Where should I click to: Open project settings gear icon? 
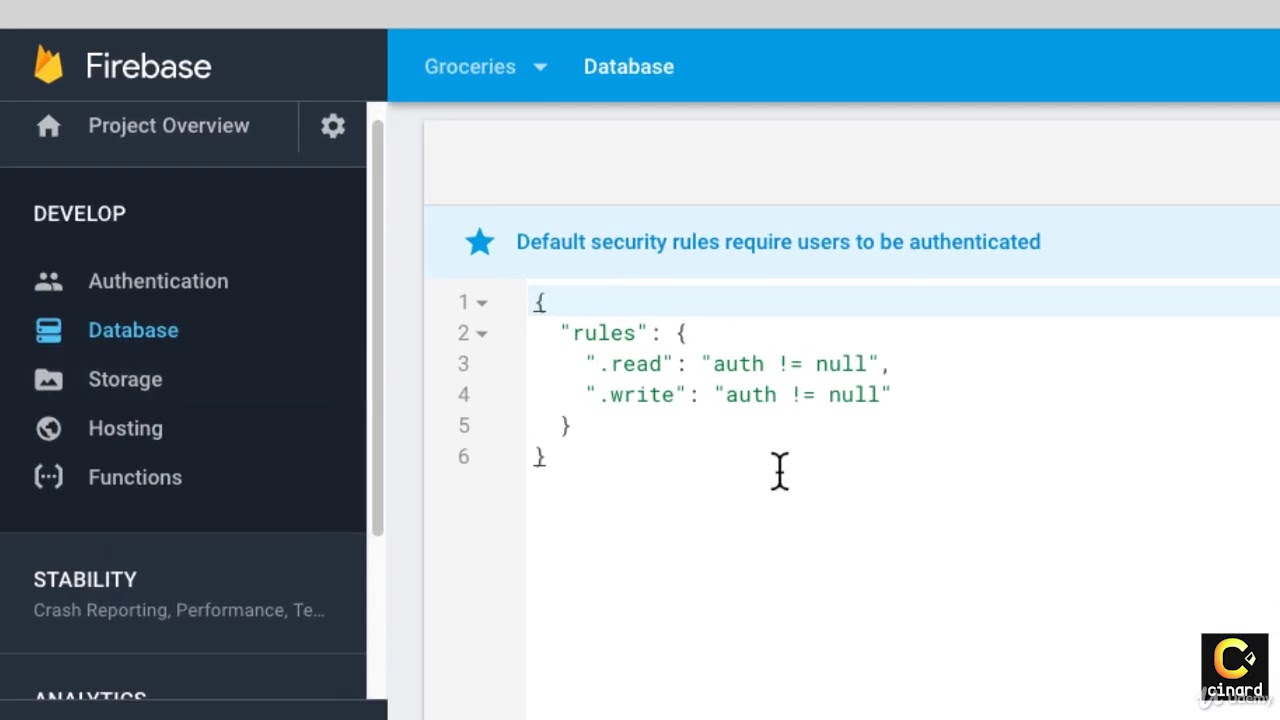click(x=333, y=126)
